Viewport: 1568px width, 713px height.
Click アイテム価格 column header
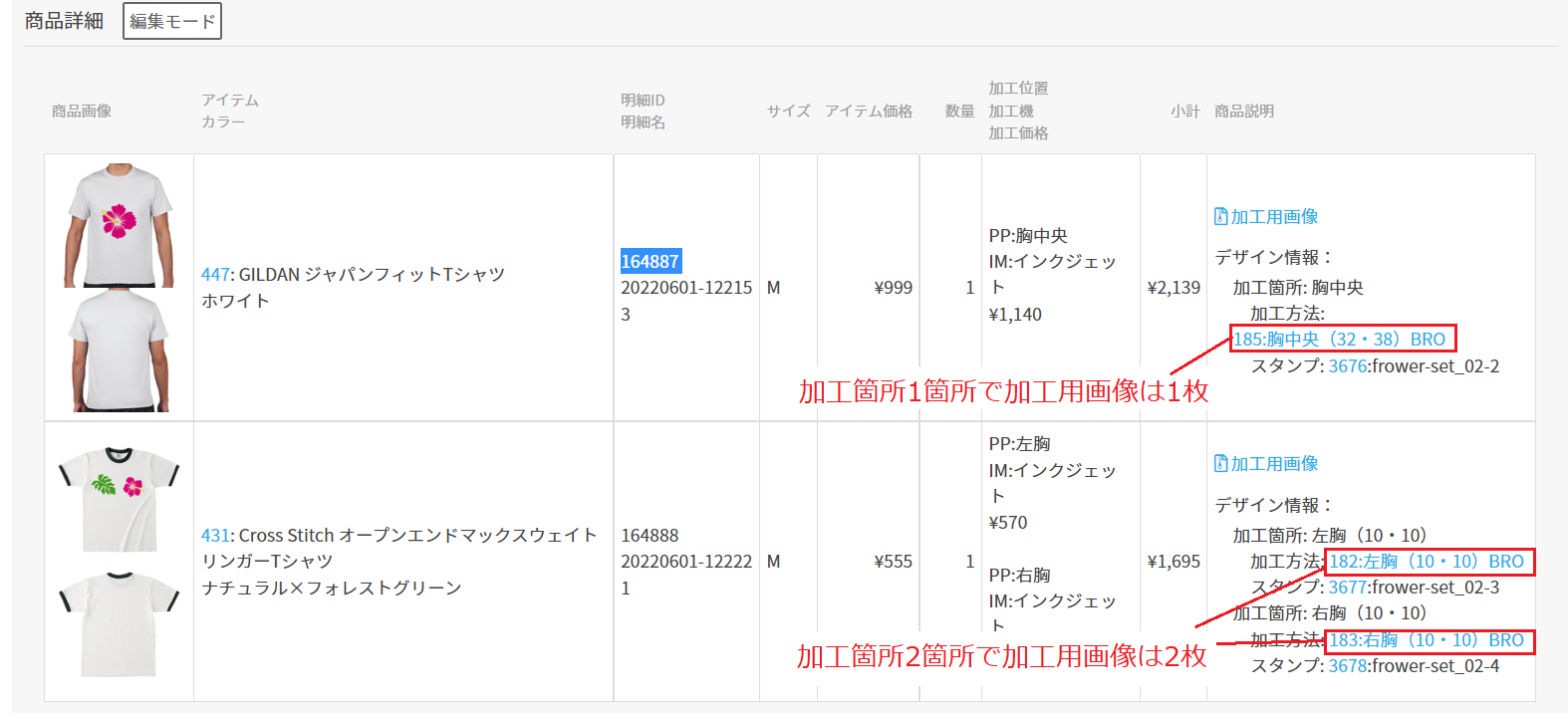click(x=869, y=111)
